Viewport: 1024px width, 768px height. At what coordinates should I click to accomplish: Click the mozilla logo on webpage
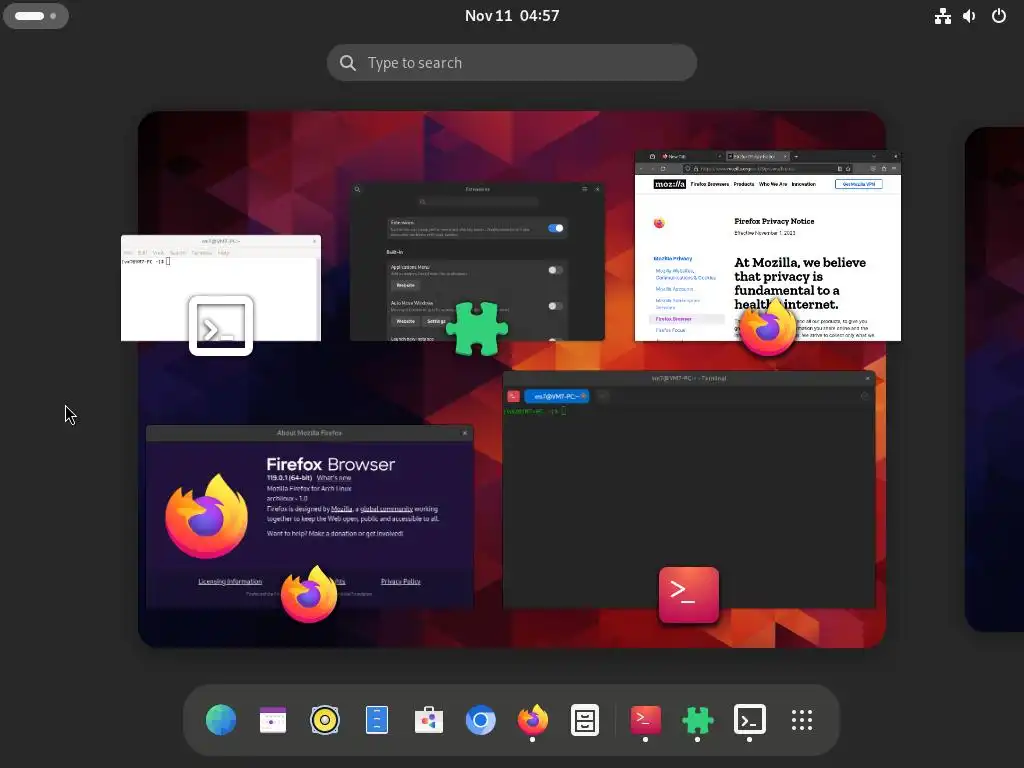(x=669, y=184)
